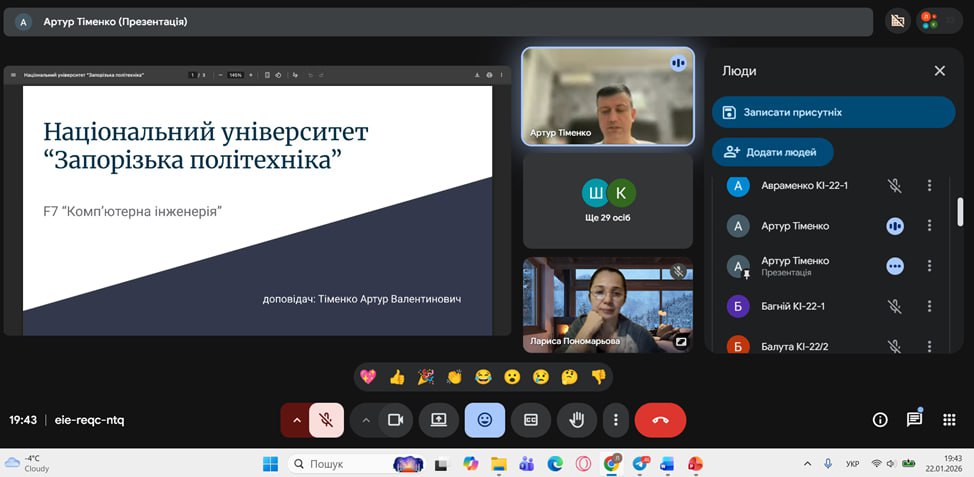974x477 pixels.
Task: Send the thumbs up reaction
Action: click(397, 377)
